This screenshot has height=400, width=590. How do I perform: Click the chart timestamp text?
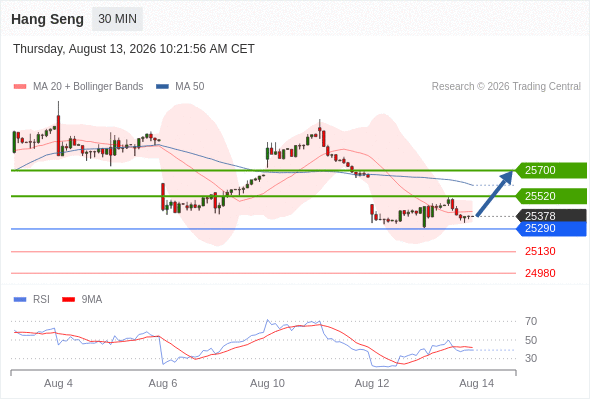(x=134, y=49)
